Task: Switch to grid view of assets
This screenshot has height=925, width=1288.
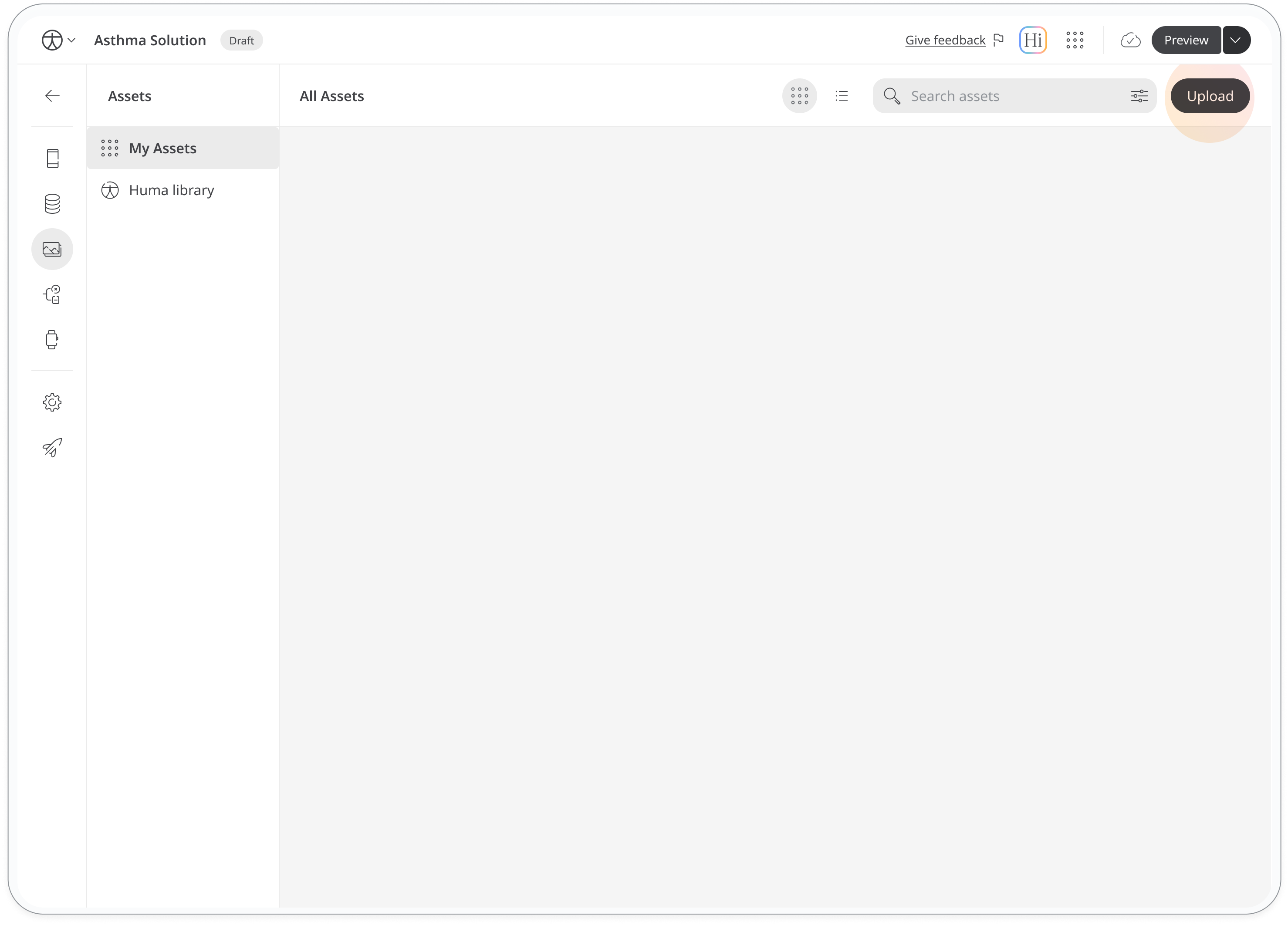Action: pyautogui.click(x=800, y=96)
